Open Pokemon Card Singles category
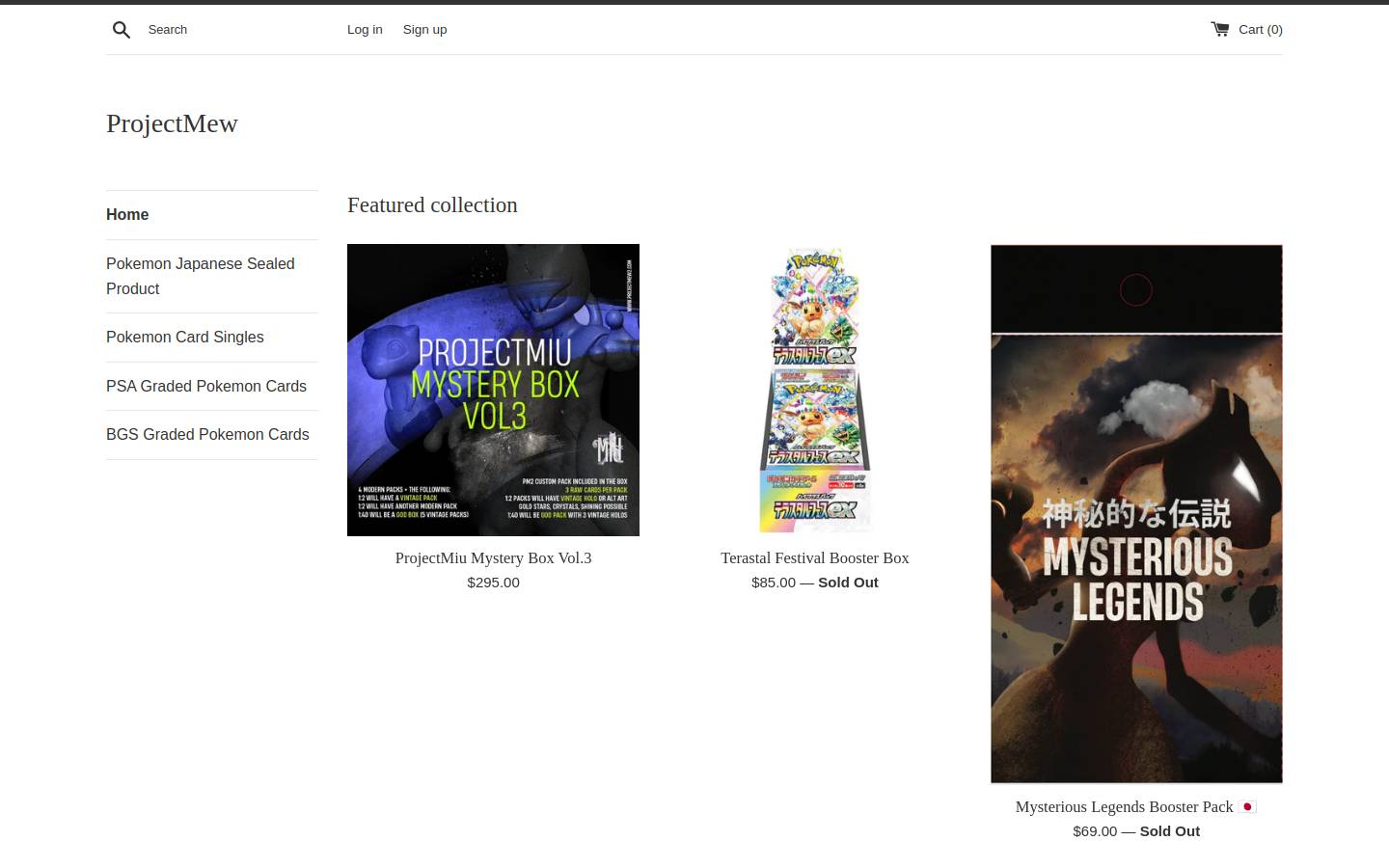 (x=185, y=337)
